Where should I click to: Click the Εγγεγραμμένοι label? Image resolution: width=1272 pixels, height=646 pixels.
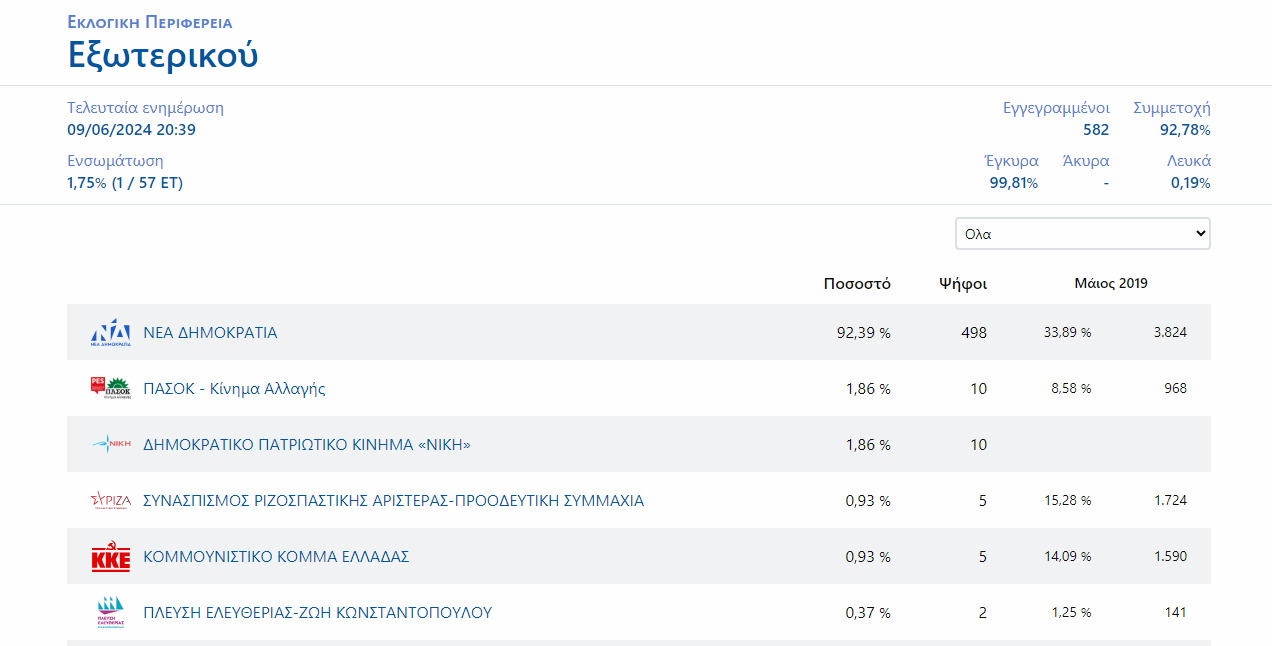(x=1056, y=108)
